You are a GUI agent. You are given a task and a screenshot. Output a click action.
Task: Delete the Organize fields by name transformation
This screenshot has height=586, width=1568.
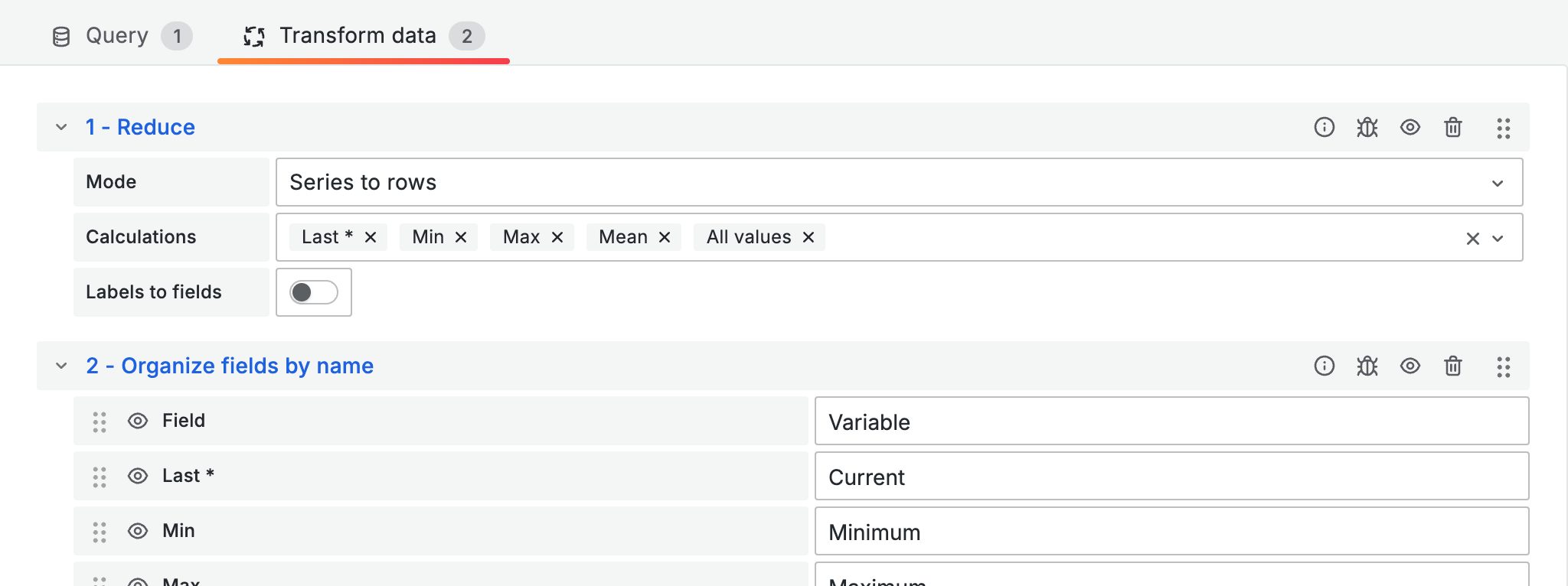1452,366
